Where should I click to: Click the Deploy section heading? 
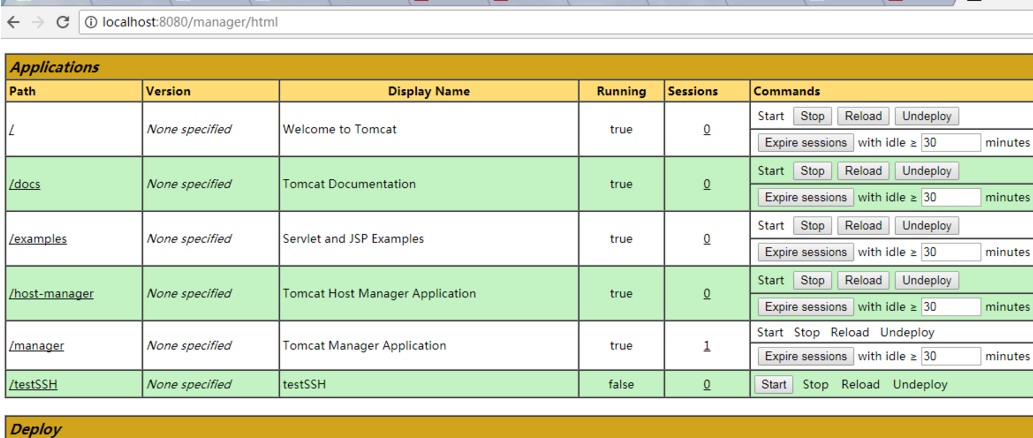click(36, 429)
